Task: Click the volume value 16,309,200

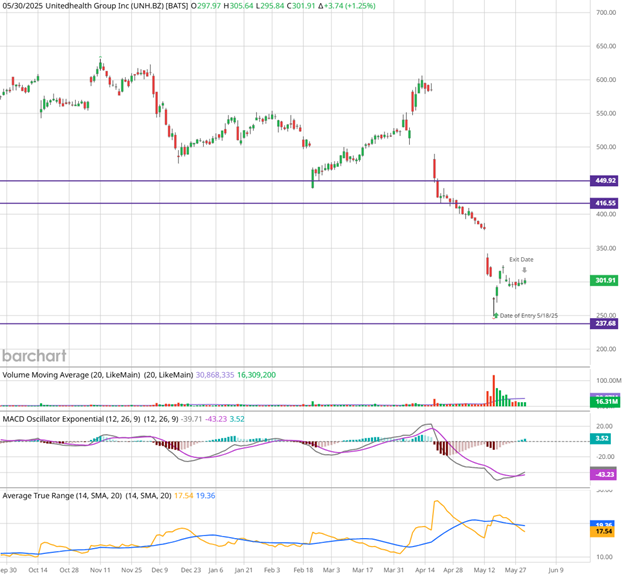Action: (256, 375)
